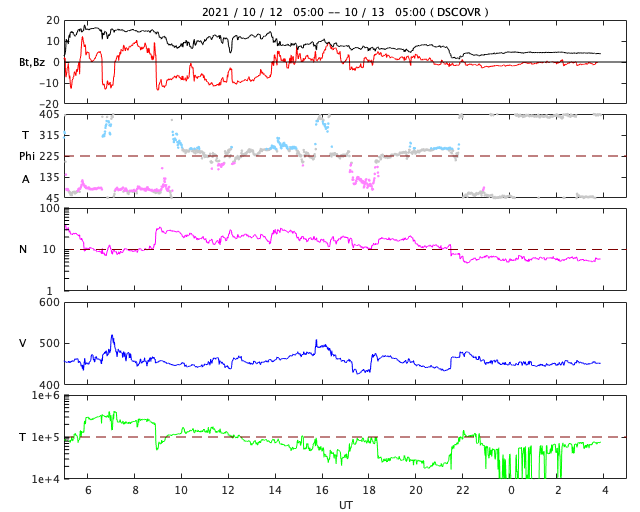This screenshot has height=512, width=640.
Task: Click the 12 hour tick on the UT axis
Action: point(228,490)
